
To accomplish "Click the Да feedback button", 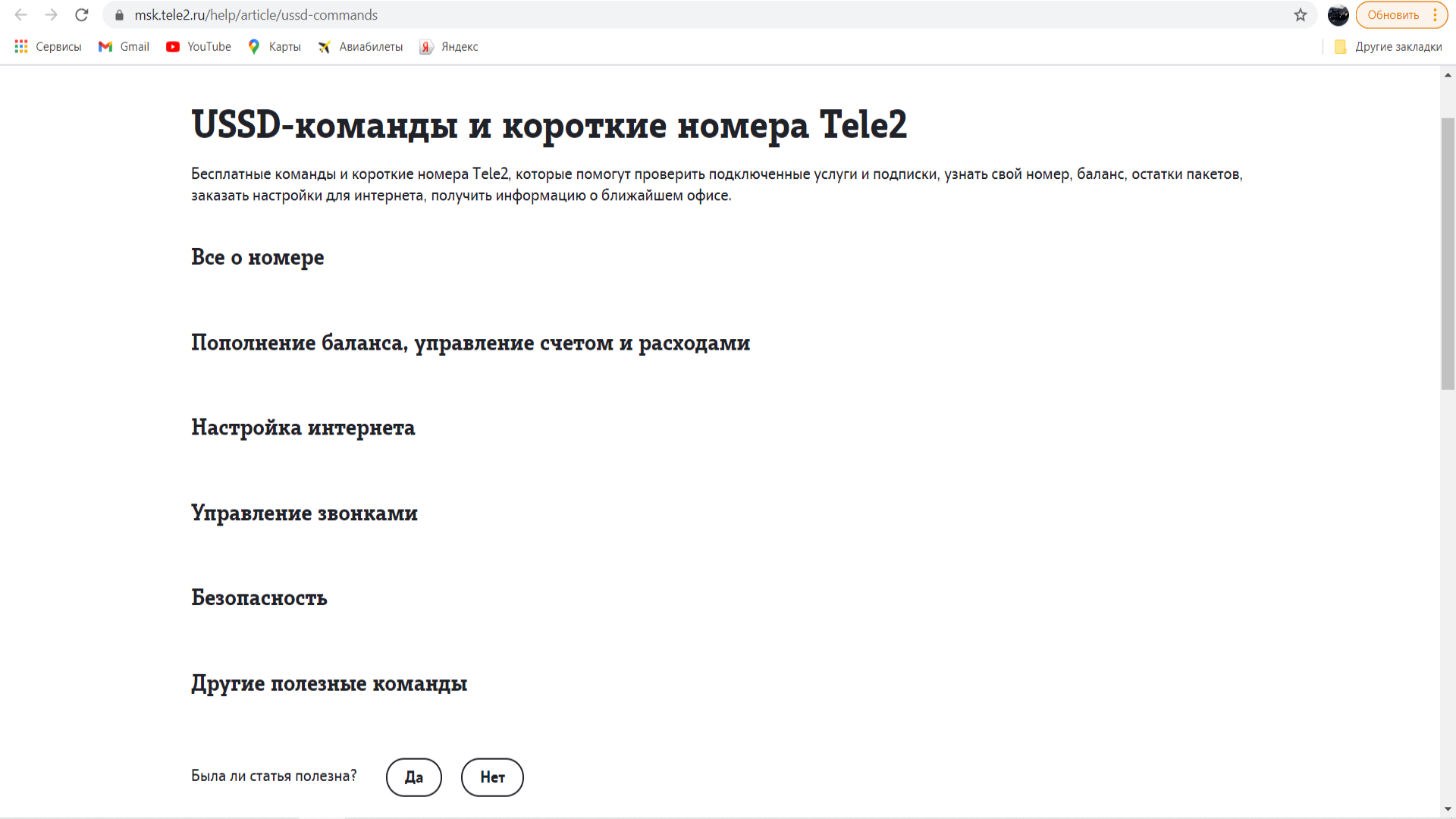I will pos(414,777).
